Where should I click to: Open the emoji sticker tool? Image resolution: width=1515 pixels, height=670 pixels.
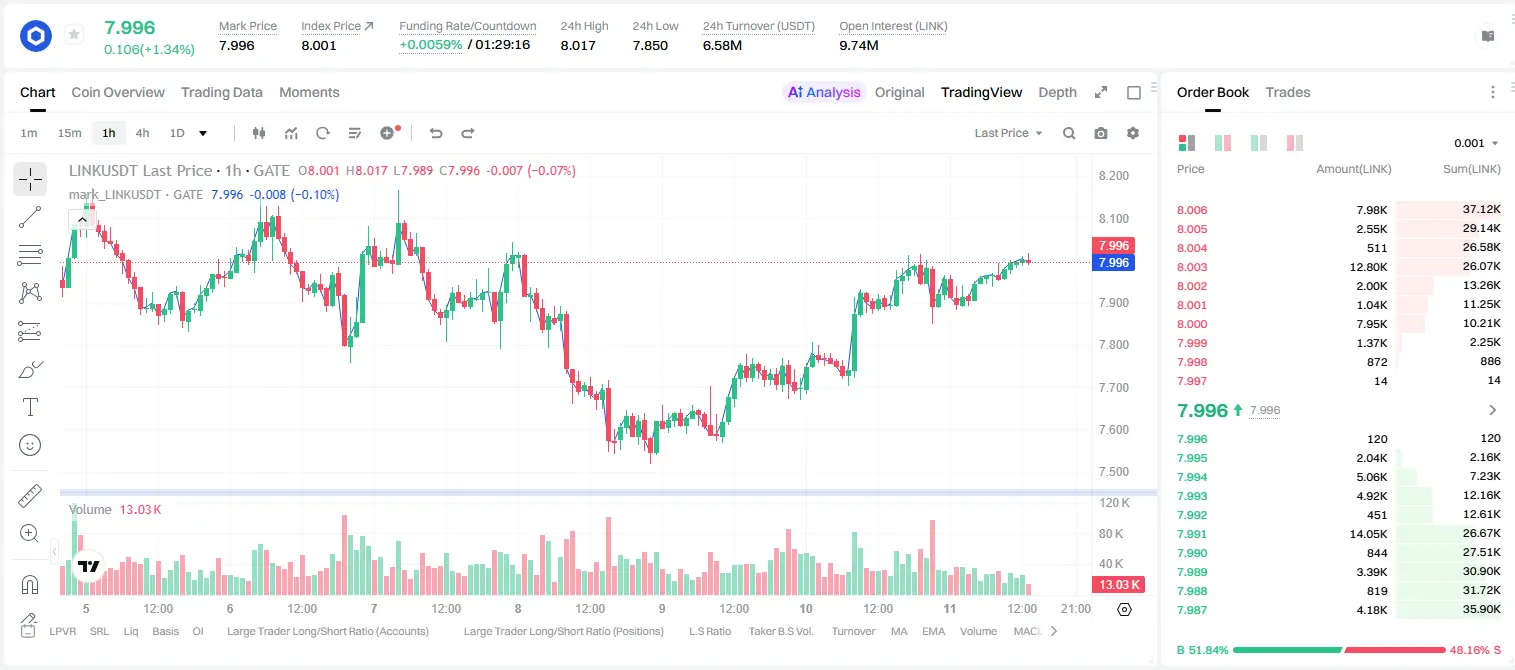[30, 445]
